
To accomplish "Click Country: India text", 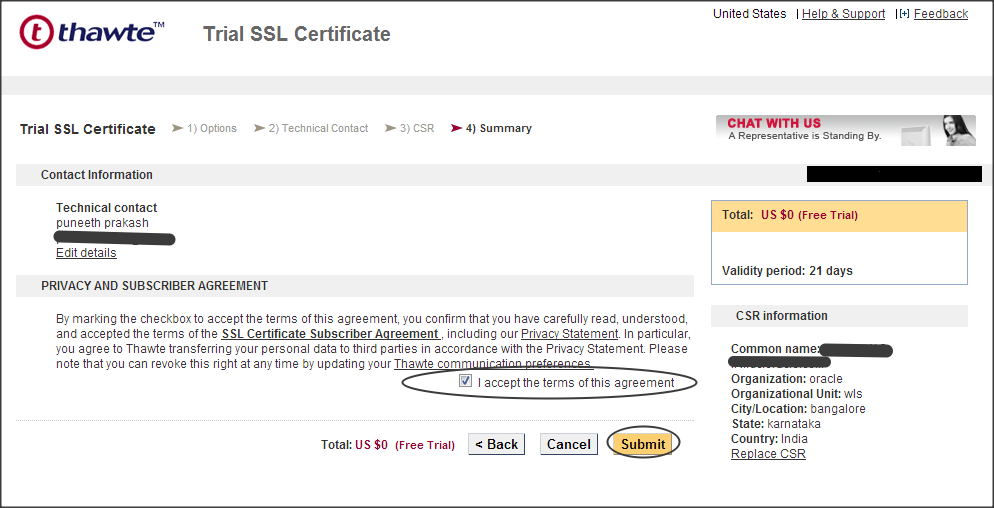I will coord(769,439).
